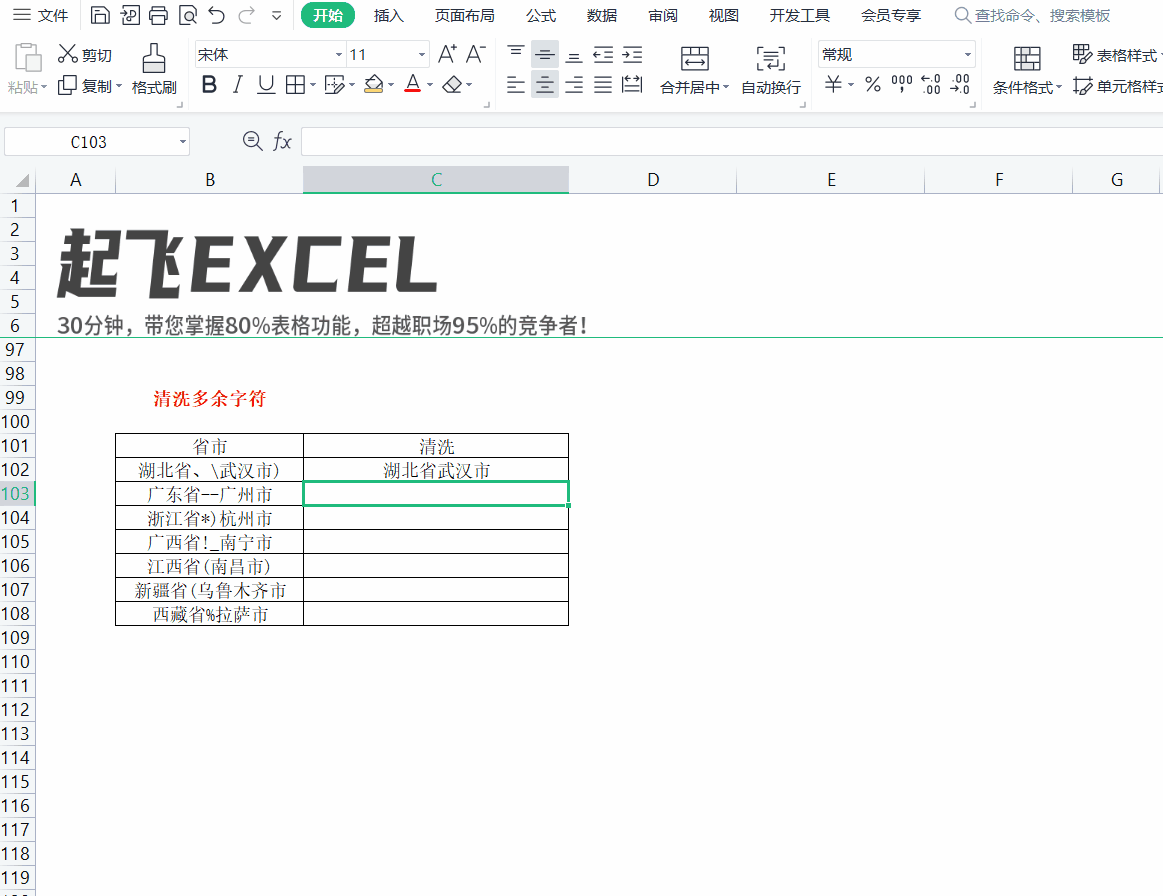Click the fx insert function icon

(282, 141)
